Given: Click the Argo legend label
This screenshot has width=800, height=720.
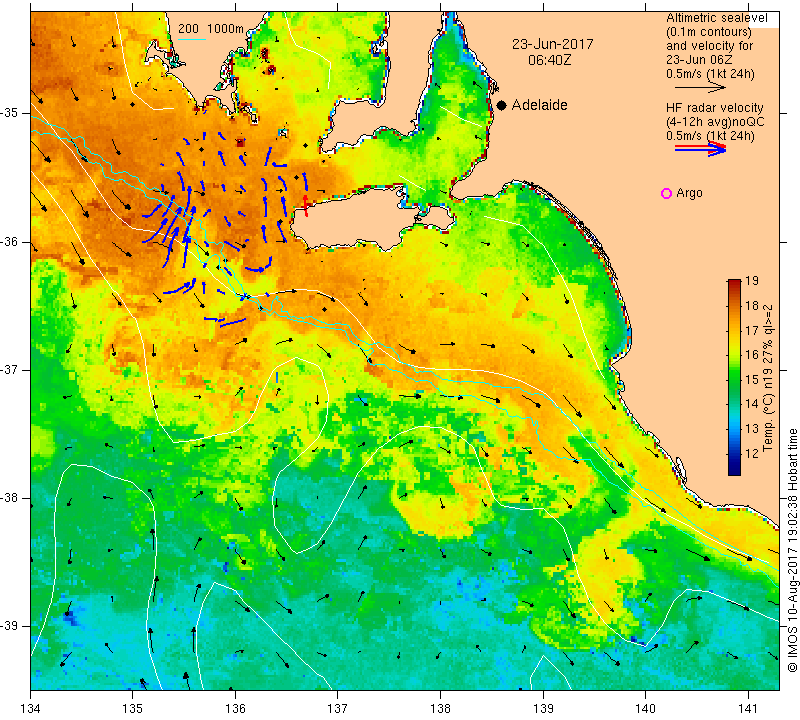Looking at the screenshot, I should [689, 193].
